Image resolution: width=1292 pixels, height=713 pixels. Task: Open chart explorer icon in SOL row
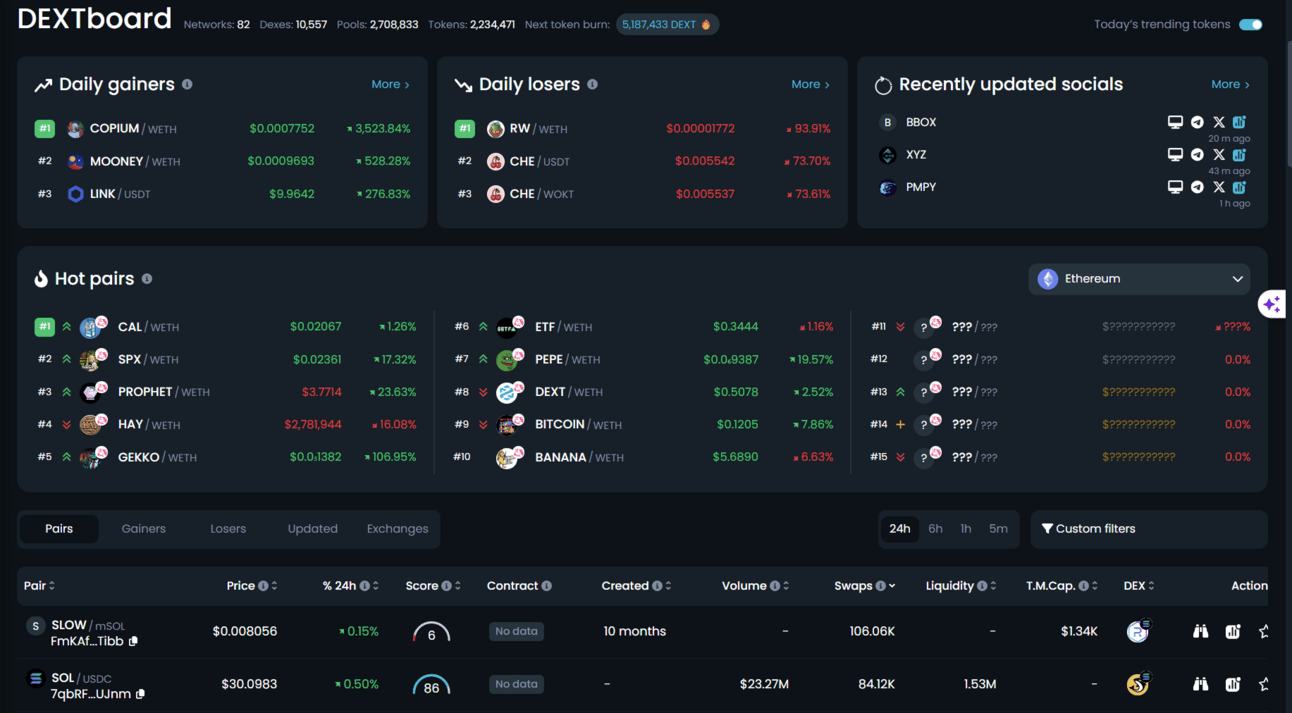tap(1232, 684)
